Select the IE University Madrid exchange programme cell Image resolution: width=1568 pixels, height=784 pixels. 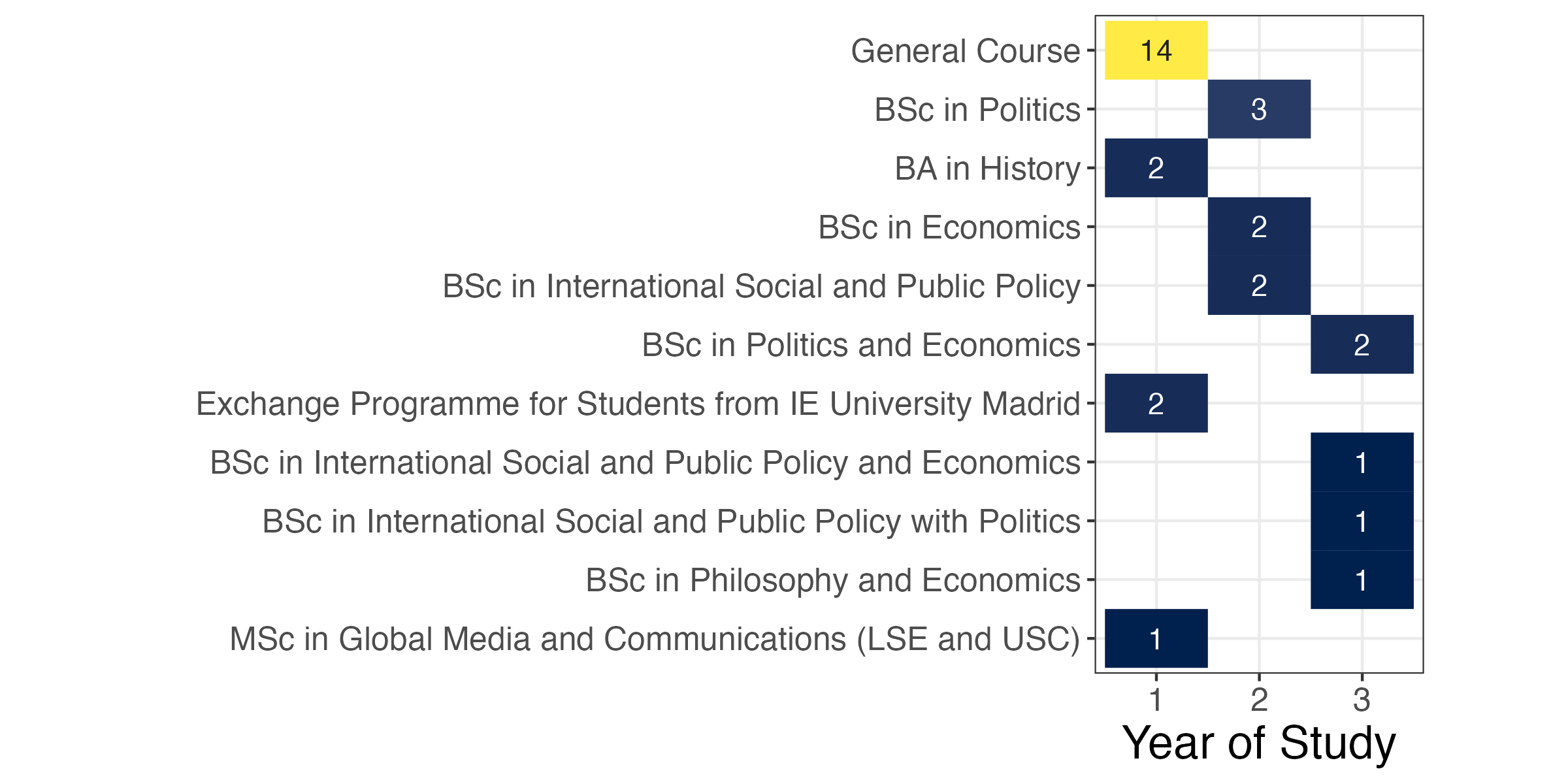(x=1156, y=403)
